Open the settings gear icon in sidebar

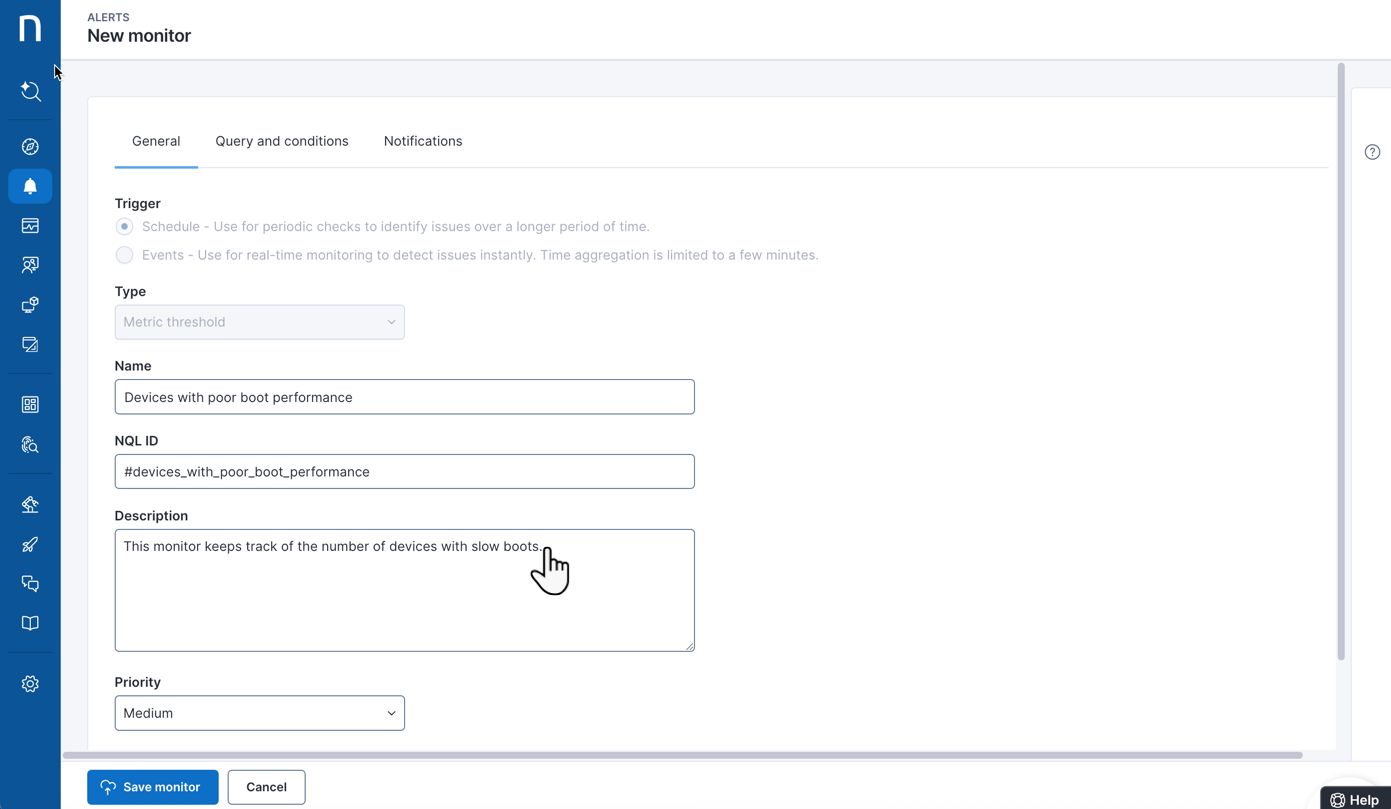[30, 684]
